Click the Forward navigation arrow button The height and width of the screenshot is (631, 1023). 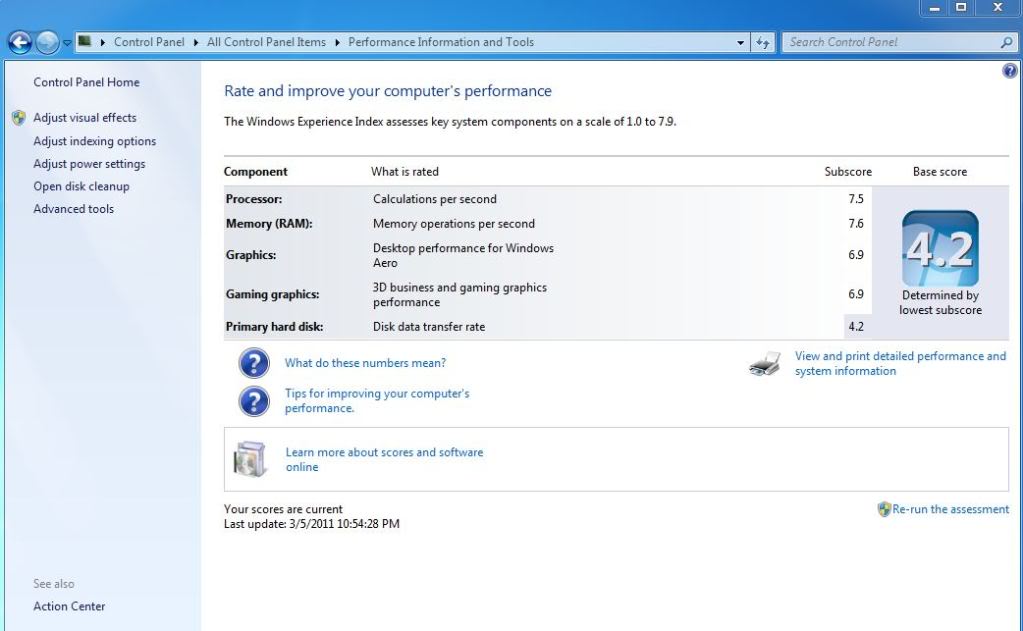(47, 42)
